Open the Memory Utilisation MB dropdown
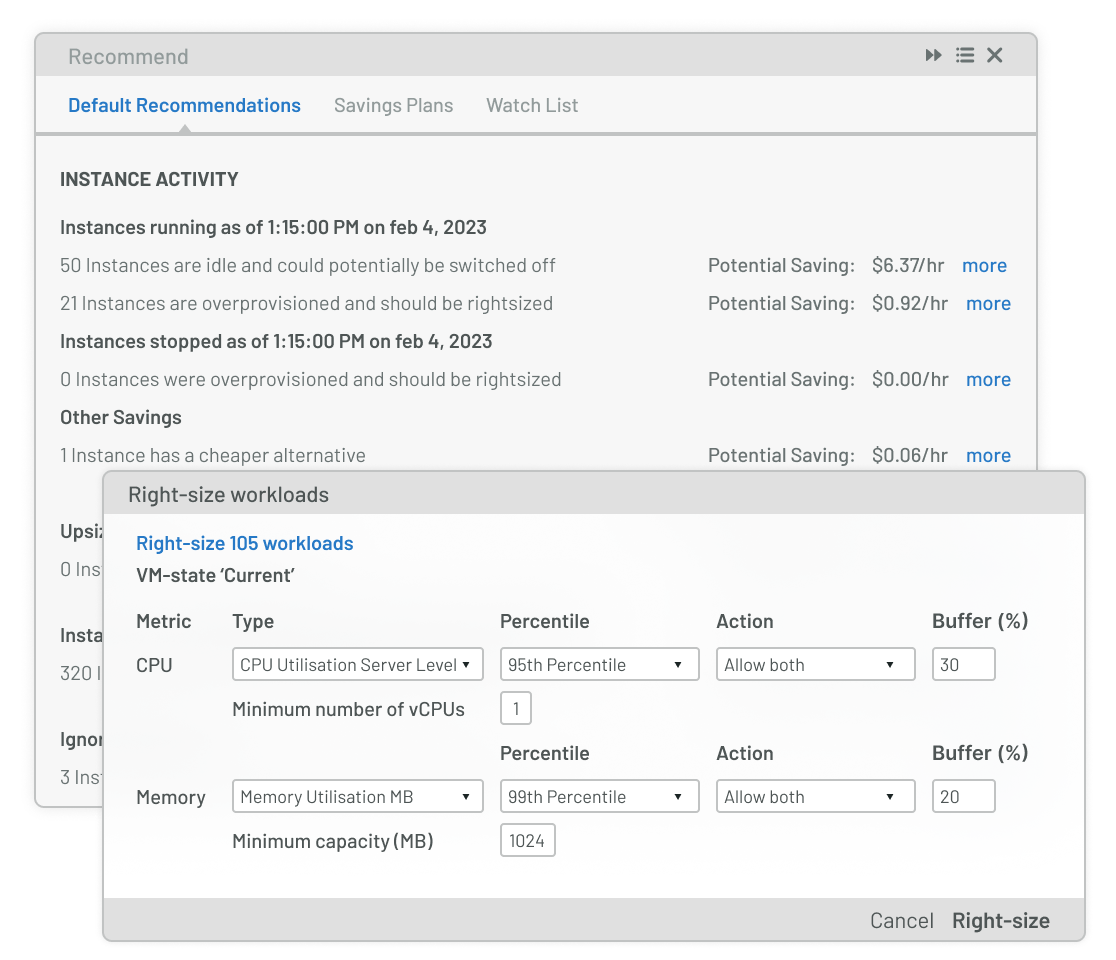 point(357,796)
